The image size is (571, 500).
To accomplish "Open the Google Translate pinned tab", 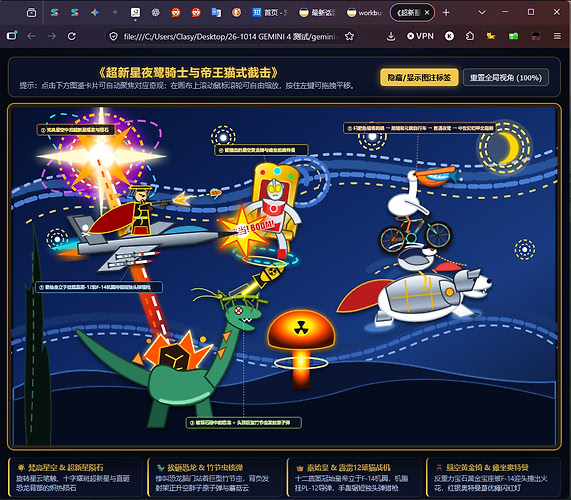I will pyautogui.click(x=216, y=13).
